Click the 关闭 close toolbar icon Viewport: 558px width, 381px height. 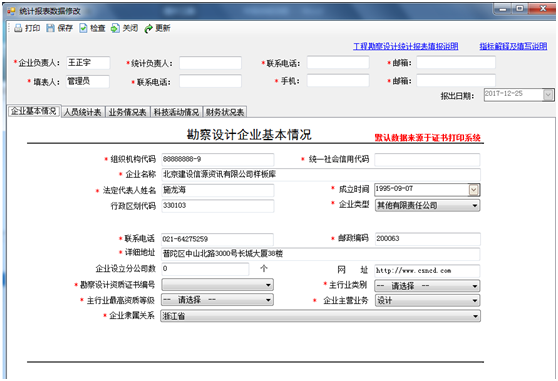point(115,28)
